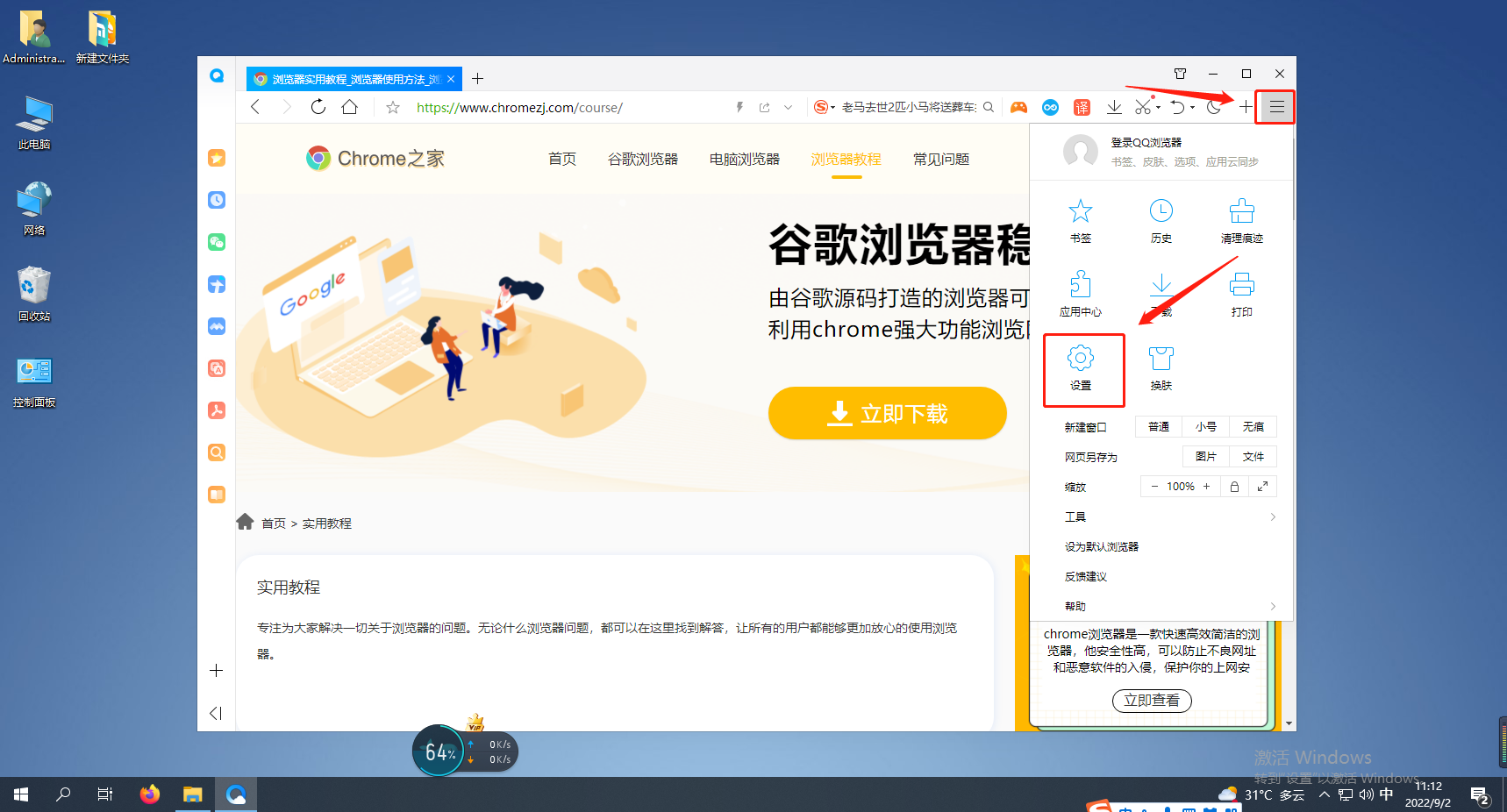Open 换肤 skin changer
The height and width of the screenshot is (812, 1507).
[1161, 368]
